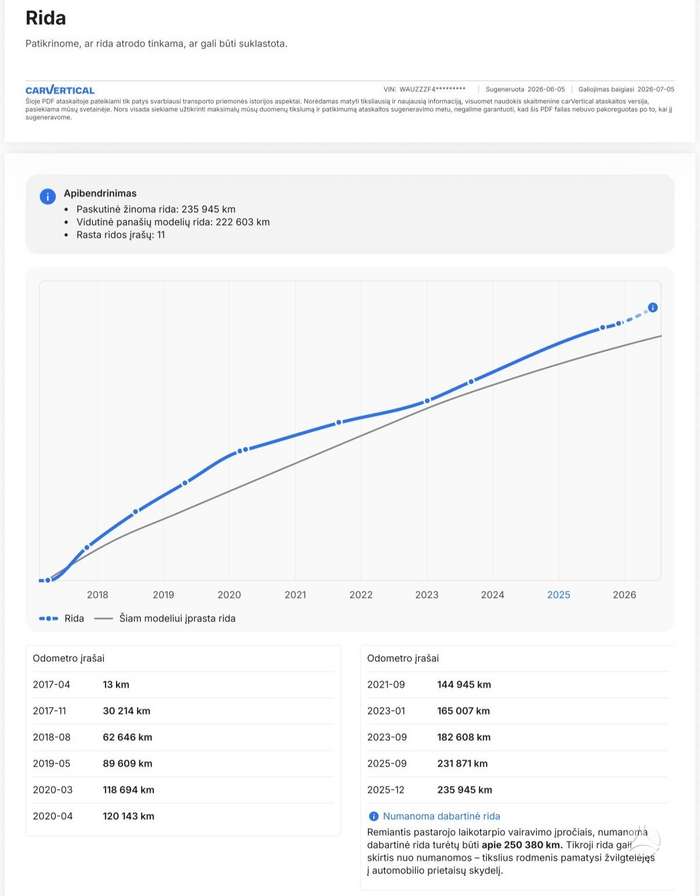700x896 pixels.
Task: Click the 2026 axis label under the chart
Action: [x=624, y=595]
